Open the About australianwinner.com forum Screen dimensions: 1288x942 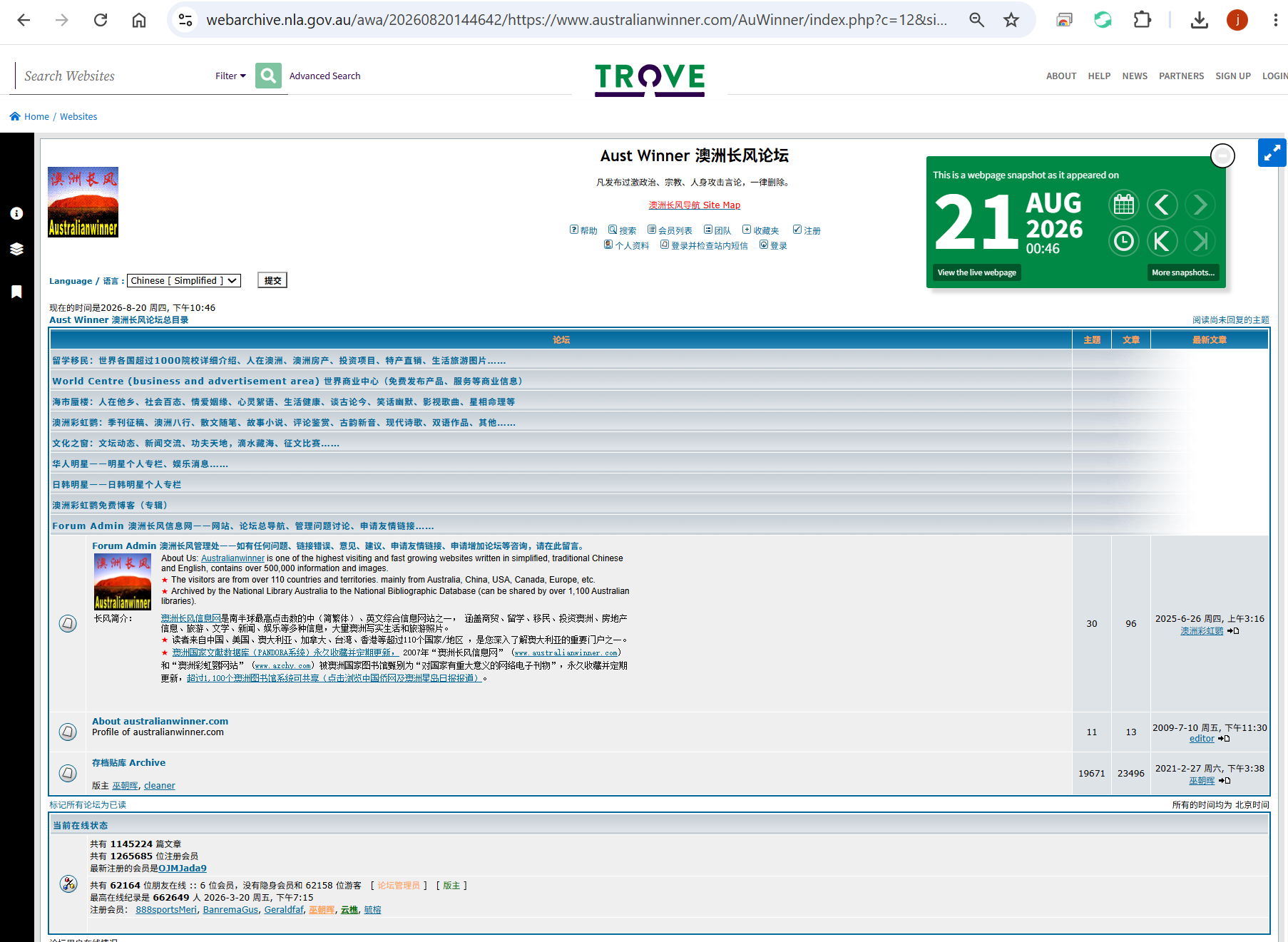(x=160, y=721)
